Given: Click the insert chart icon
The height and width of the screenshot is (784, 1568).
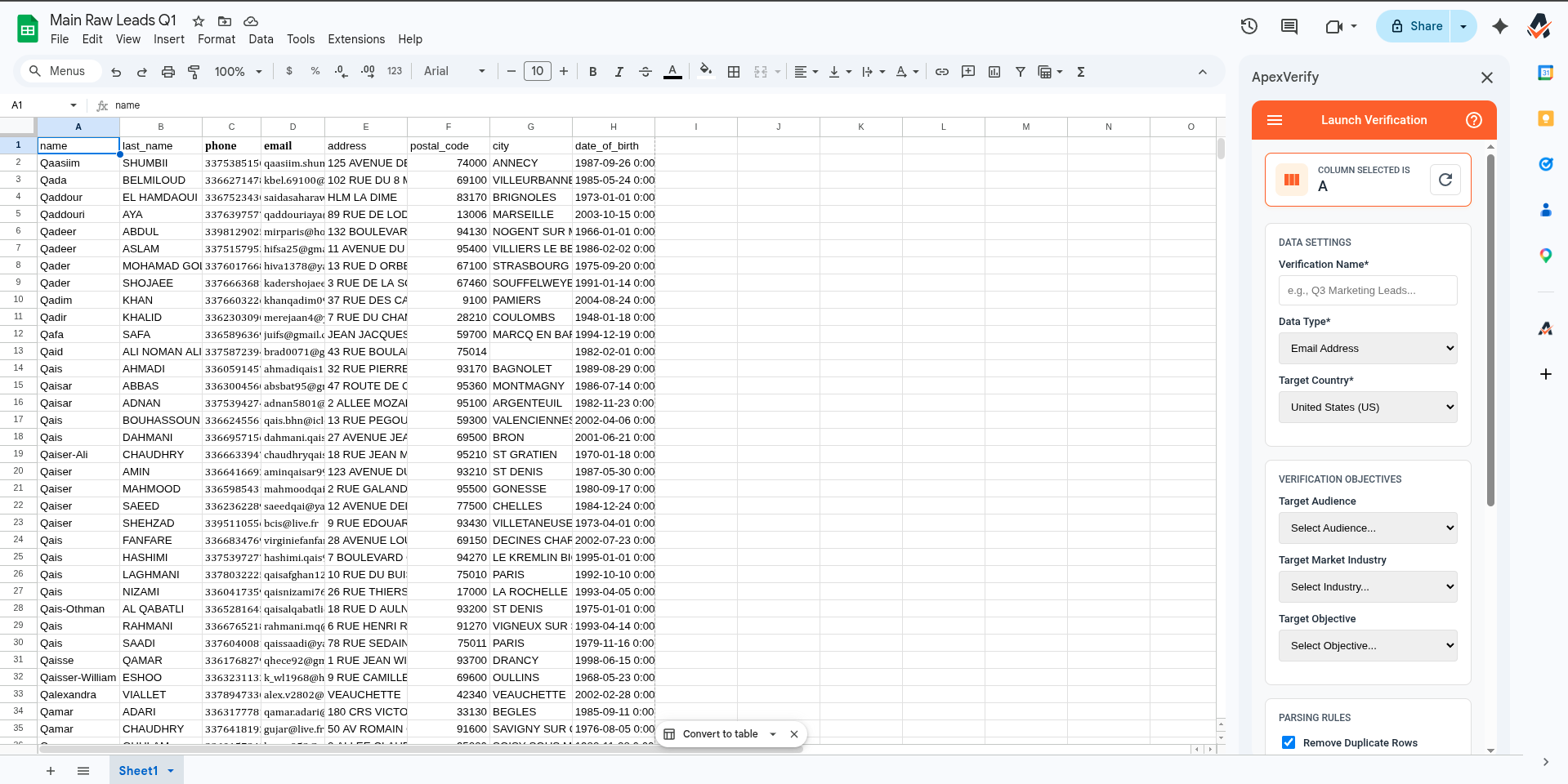Looking at the screenshot, I should coord(994,72).
